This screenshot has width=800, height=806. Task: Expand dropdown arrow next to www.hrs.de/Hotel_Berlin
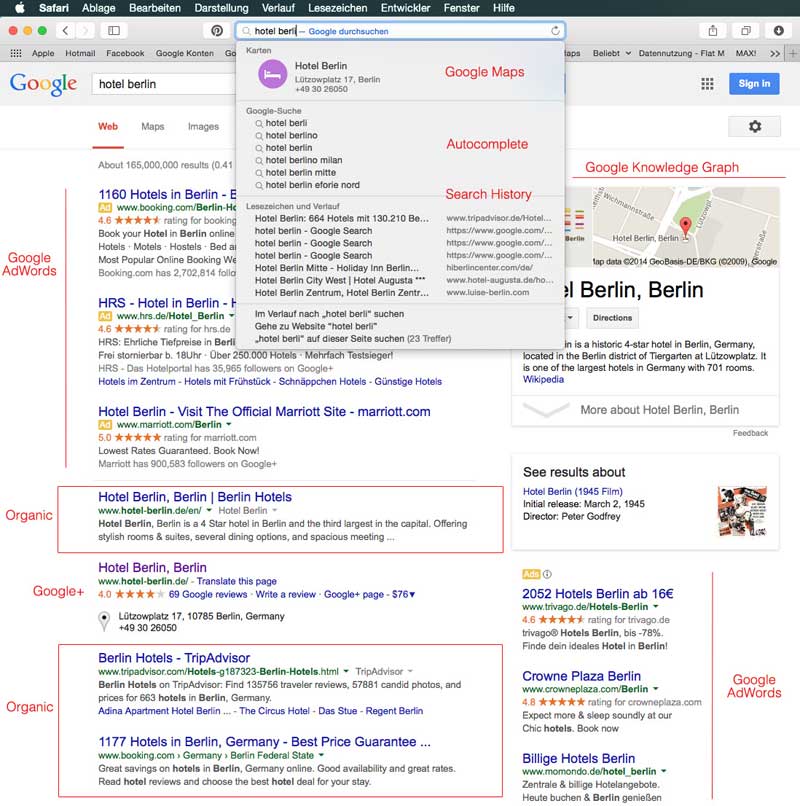pyautogui.click(x=231, y=316)
